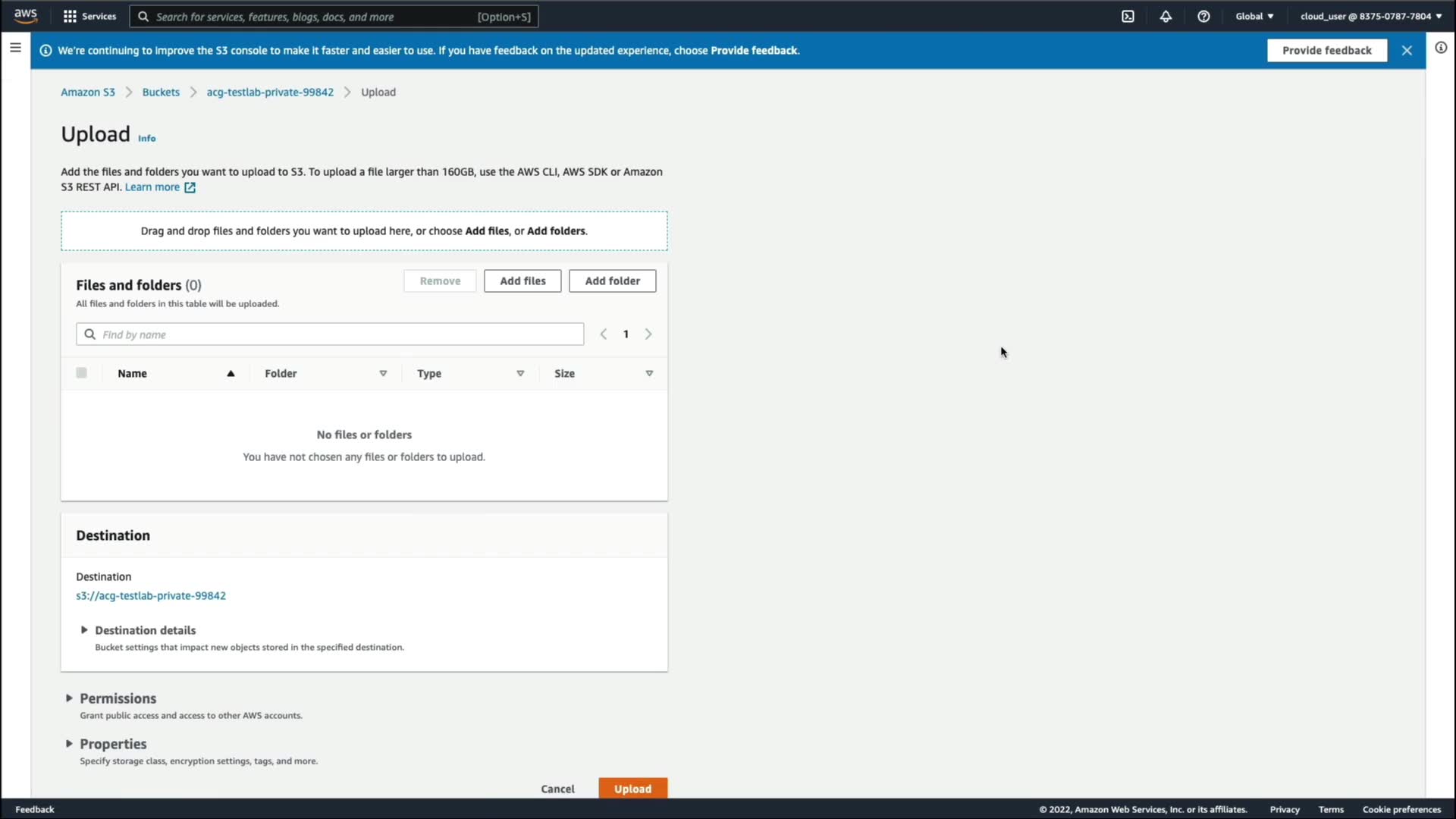Dismiss the S3 feedback banner
The image size is (1456, 819).
[1407, 50]
